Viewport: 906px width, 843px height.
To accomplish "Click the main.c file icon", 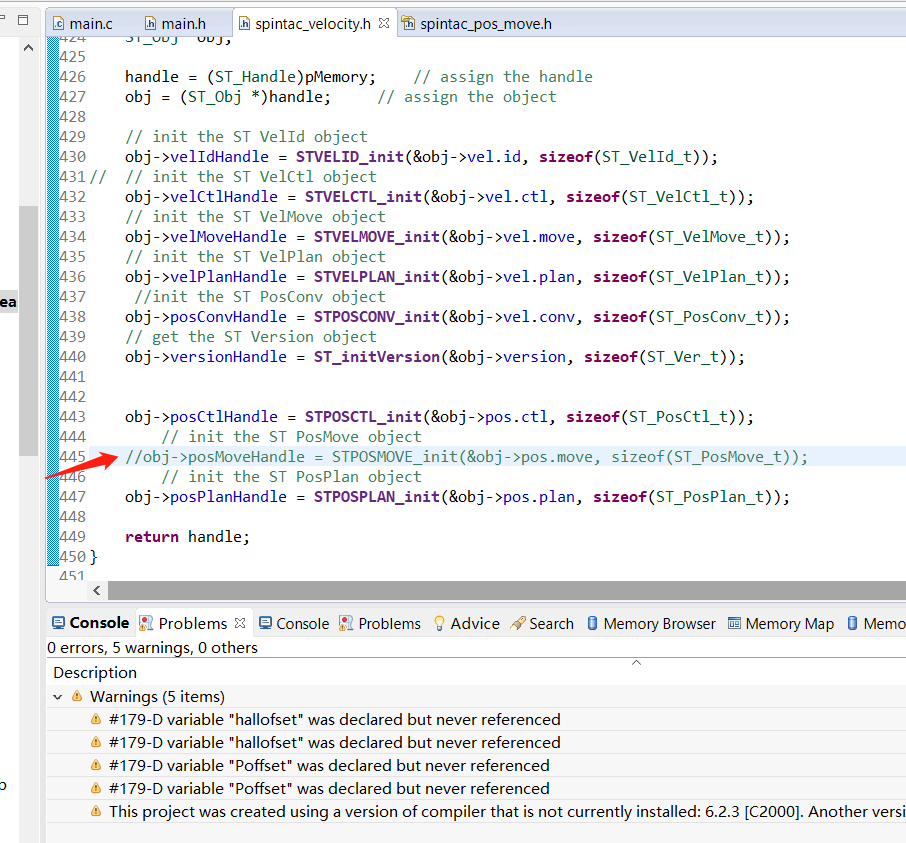I will tap(58, 24).
